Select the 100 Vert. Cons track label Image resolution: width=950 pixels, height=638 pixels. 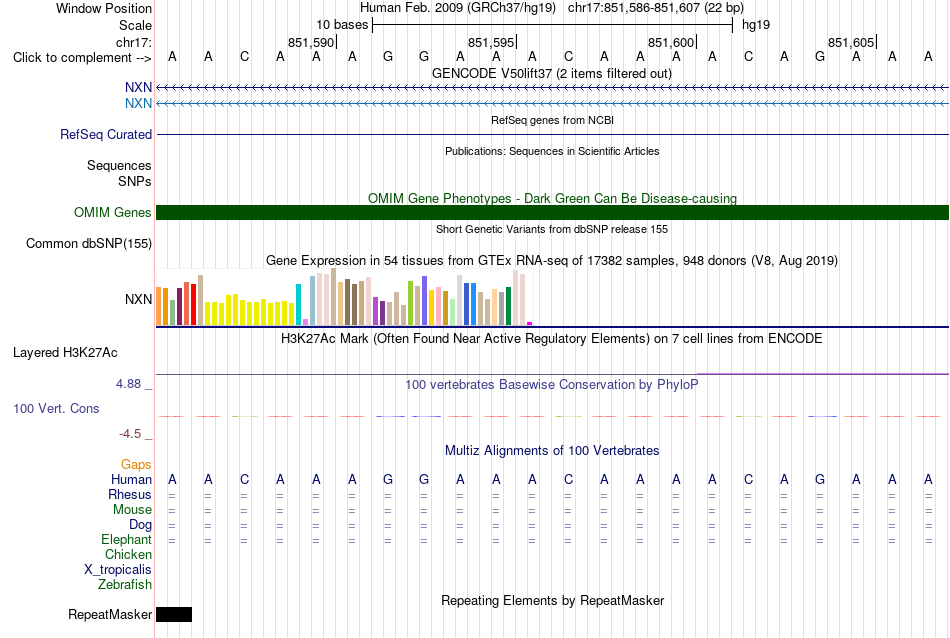56,408
